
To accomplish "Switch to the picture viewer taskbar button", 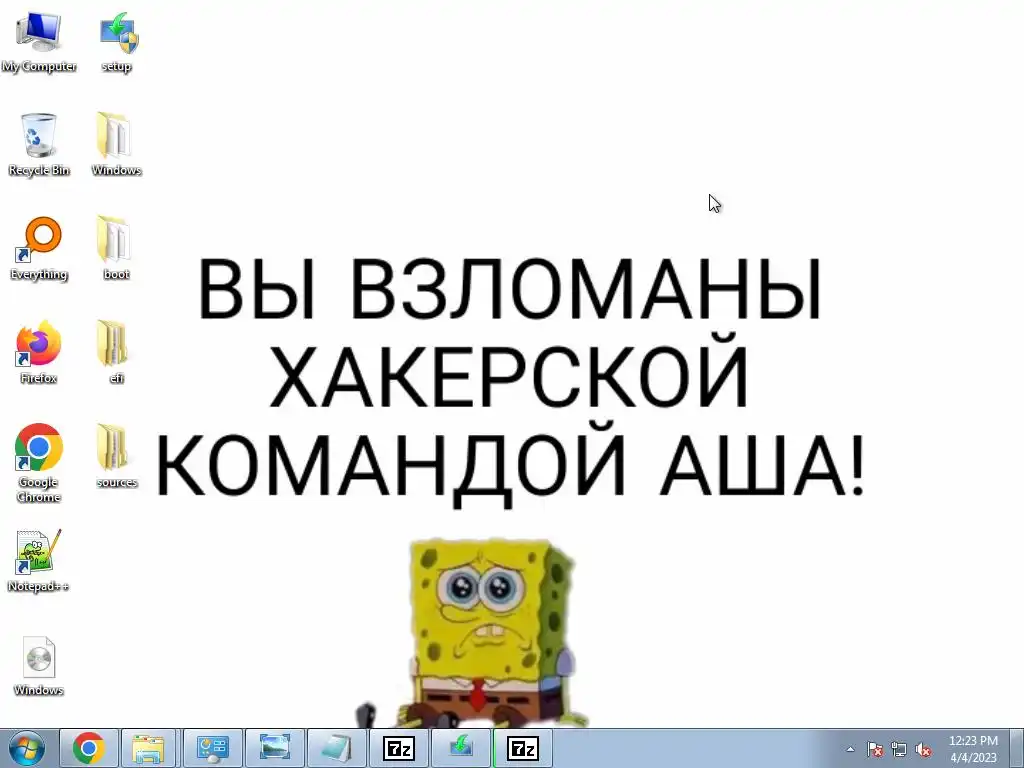I will 275,748.
